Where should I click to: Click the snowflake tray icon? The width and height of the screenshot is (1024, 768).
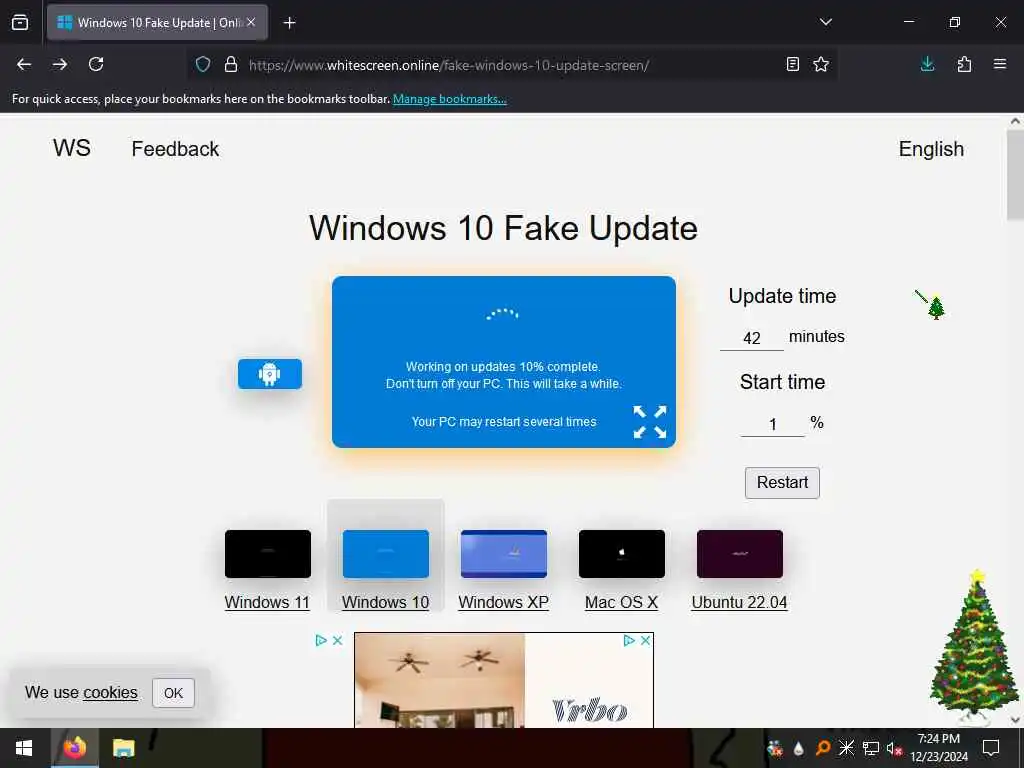(x=846, y=748)
